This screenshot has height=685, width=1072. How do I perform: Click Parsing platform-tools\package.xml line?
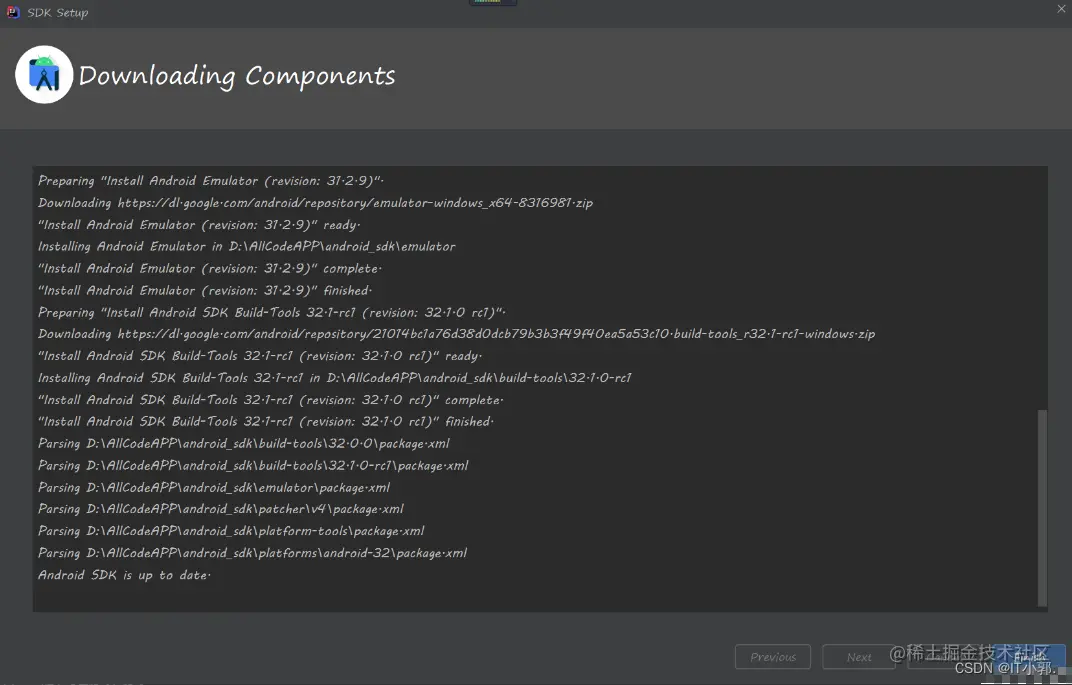[231, 531]
